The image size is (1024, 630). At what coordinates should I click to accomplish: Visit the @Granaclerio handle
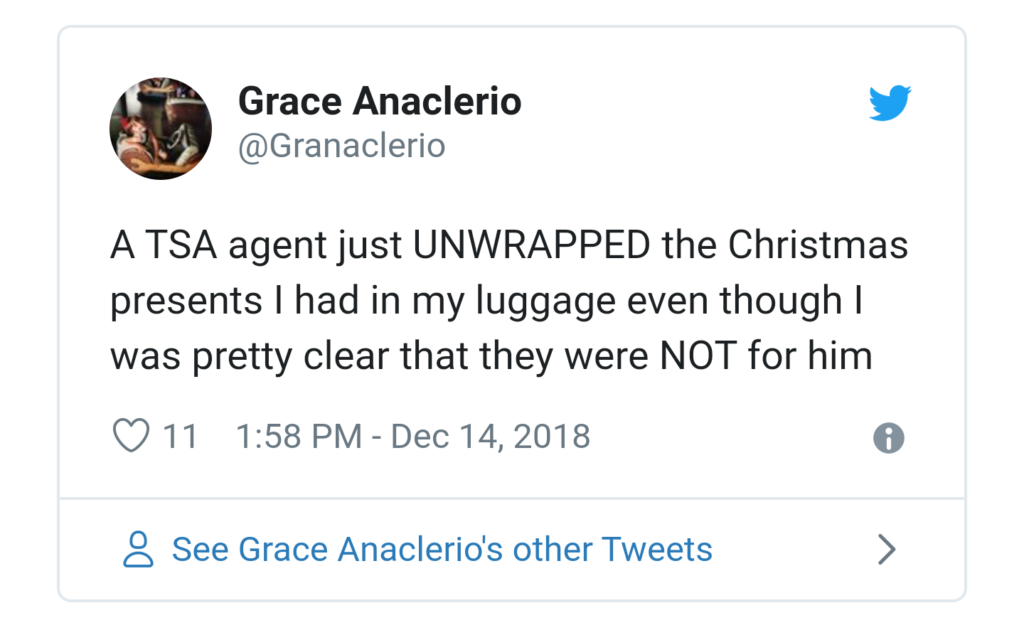(342, 146)
